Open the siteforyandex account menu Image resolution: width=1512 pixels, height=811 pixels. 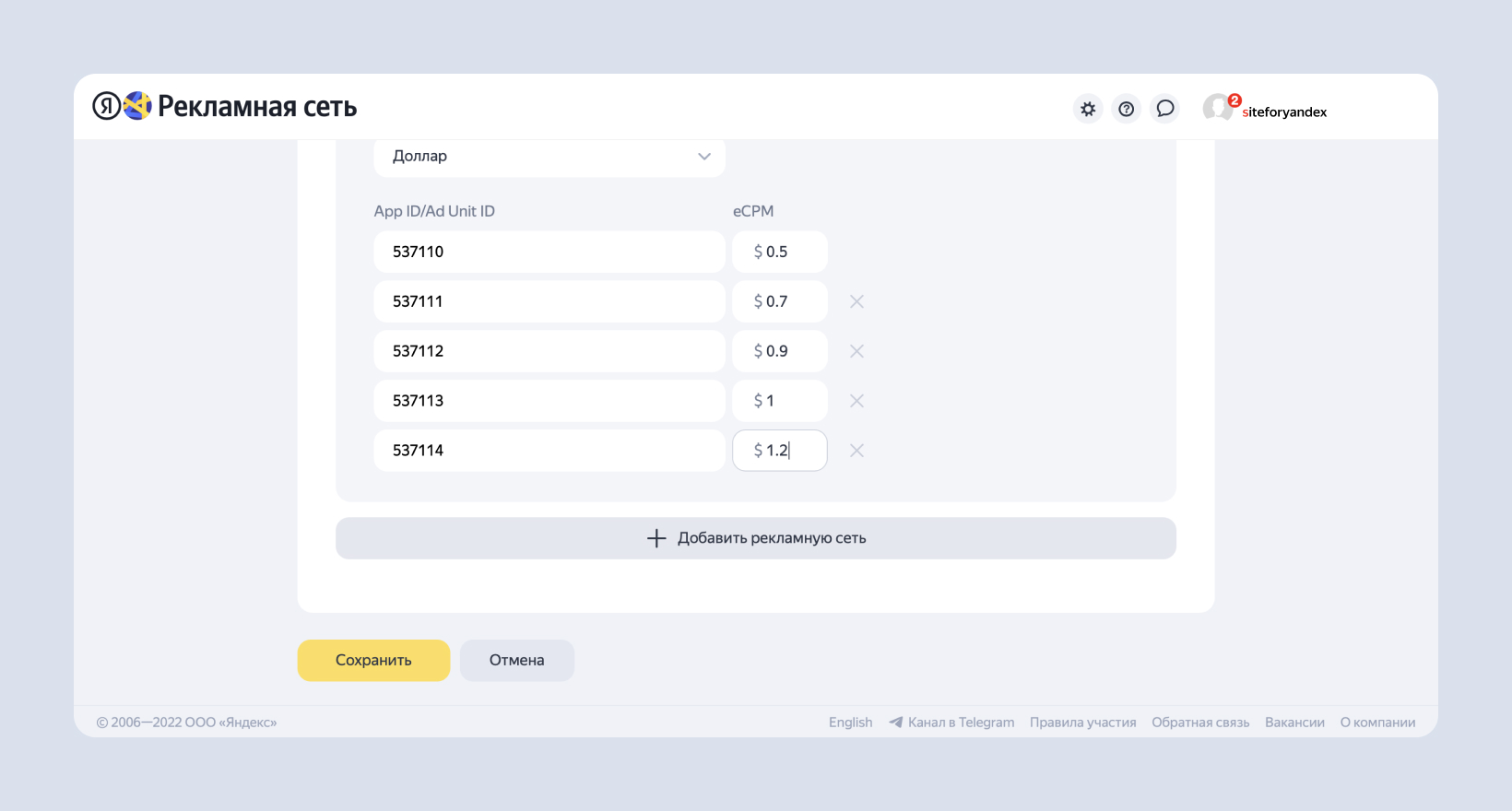[x=1283, y=112]
